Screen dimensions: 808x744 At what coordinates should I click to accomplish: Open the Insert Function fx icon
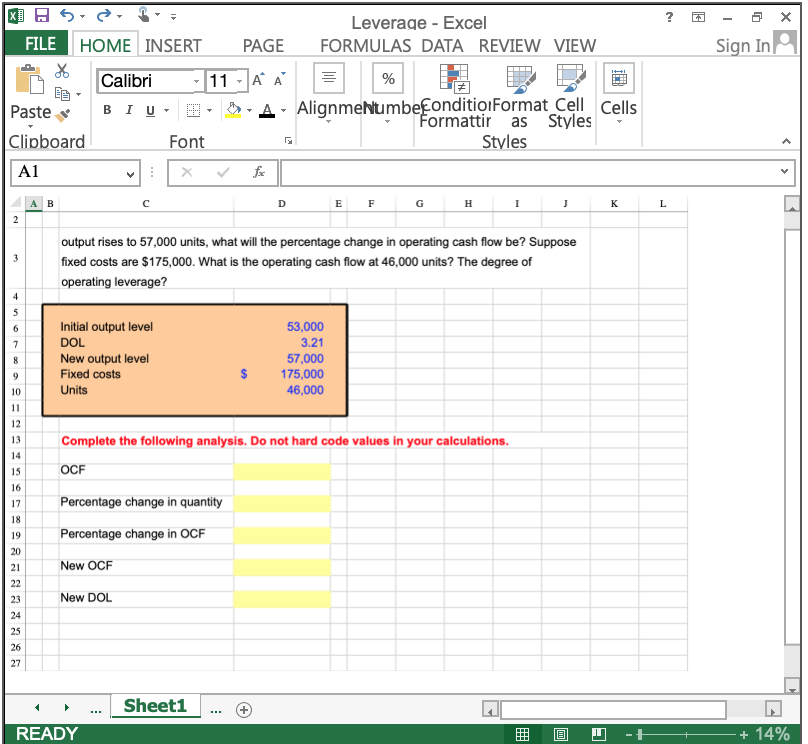(x=258, y=172)
